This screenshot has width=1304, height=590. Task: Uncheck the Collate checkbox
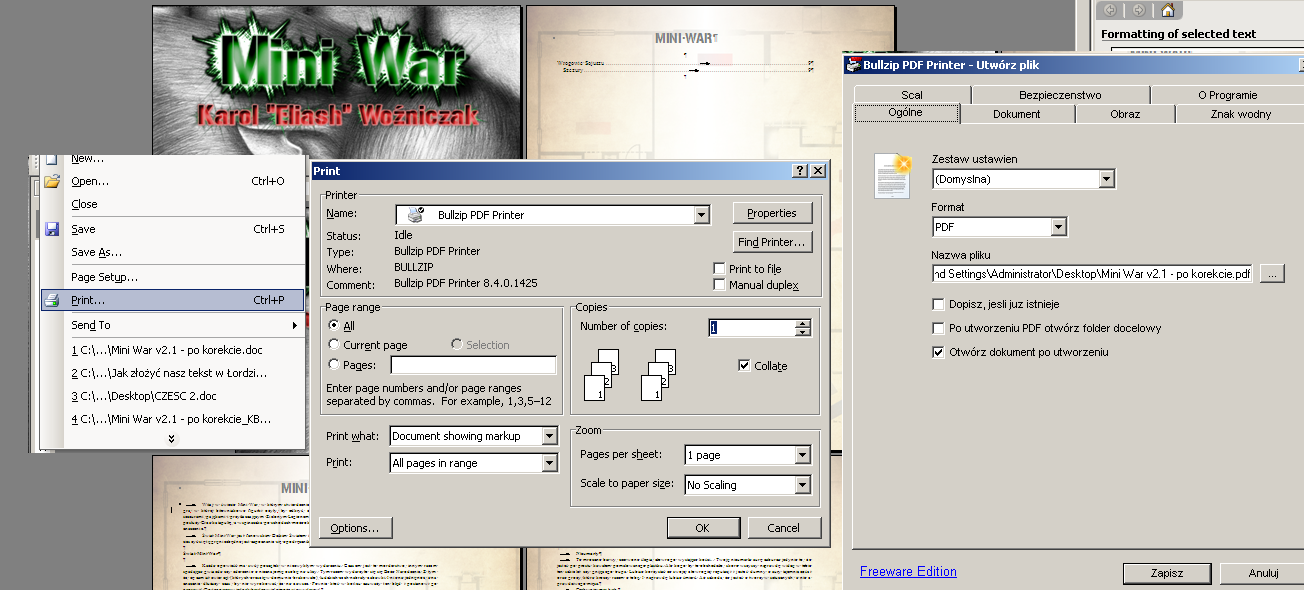744,366
